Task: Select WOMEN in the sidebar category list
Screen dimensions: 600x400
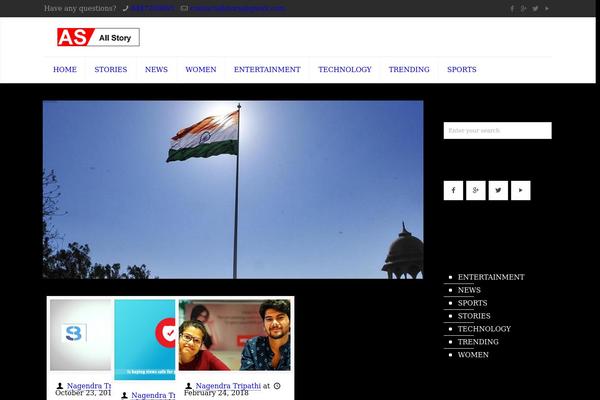Action: tap(473, 355)
